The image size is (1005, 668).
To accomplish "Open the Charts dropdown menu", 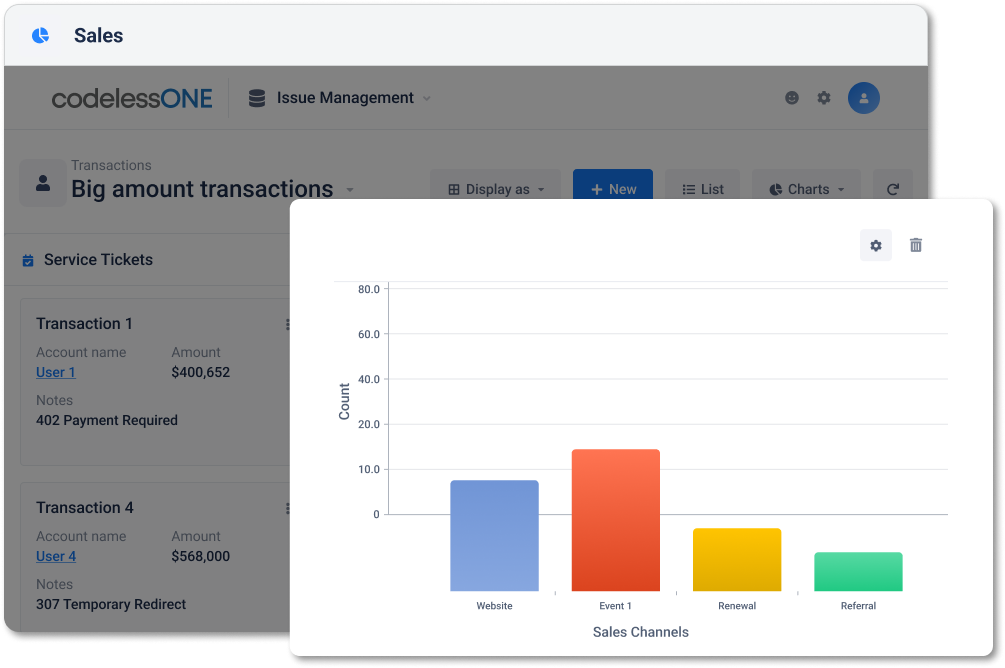I will 806,189.
